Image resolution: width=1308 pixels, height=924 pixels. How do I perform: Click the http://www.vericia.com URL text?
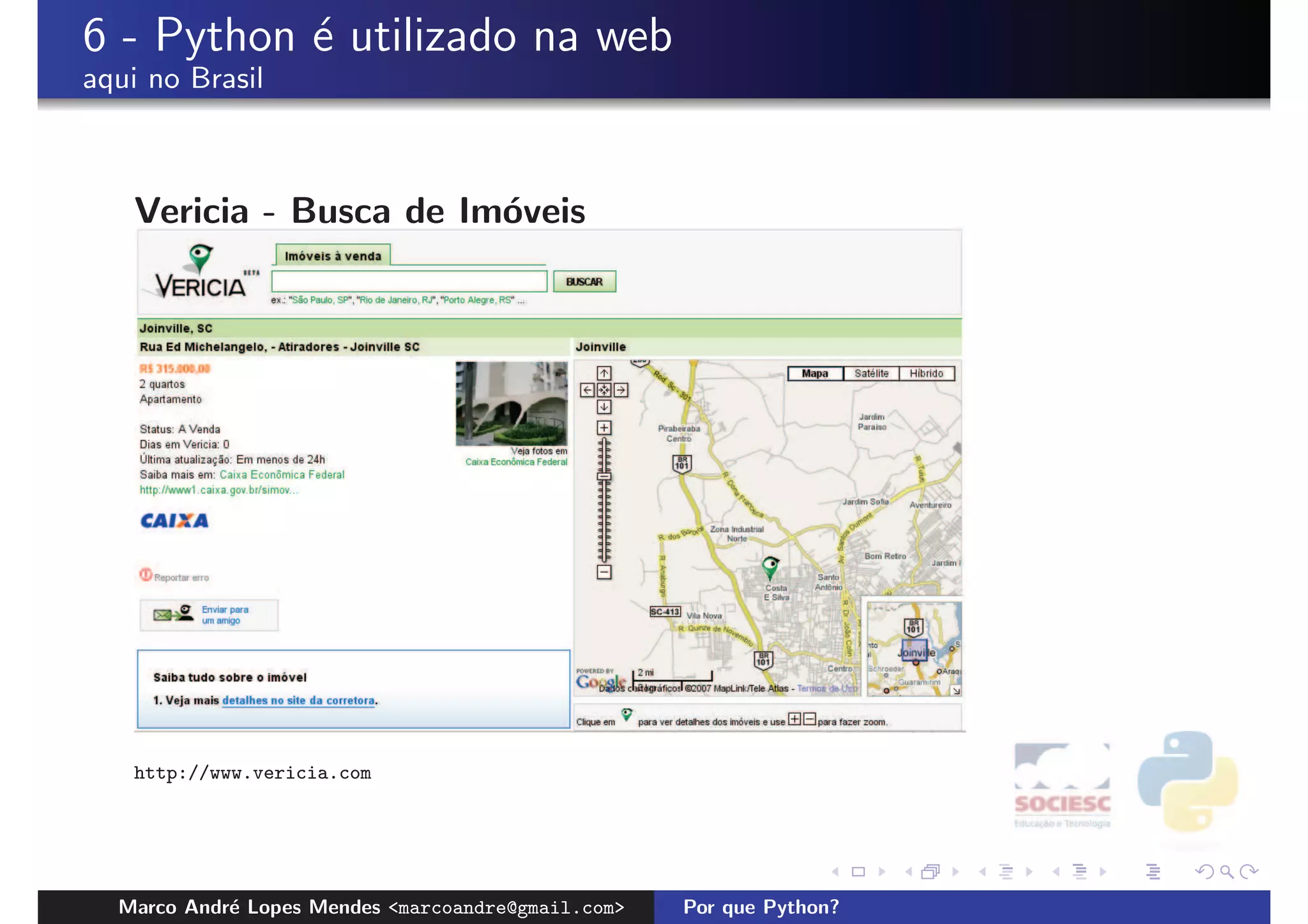click(x=252, y=773)
